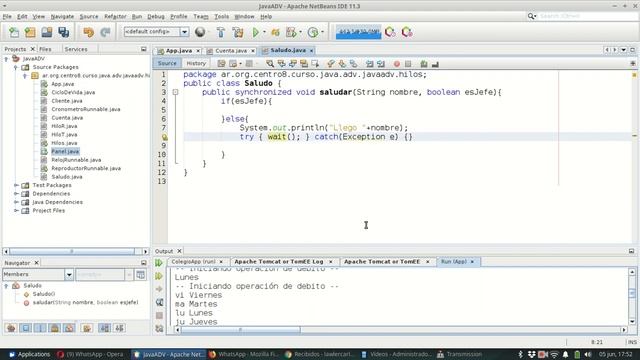This screenshot has height=360, width=640.
Task: Open the Debug menu
Action: (x=156, y=16)
